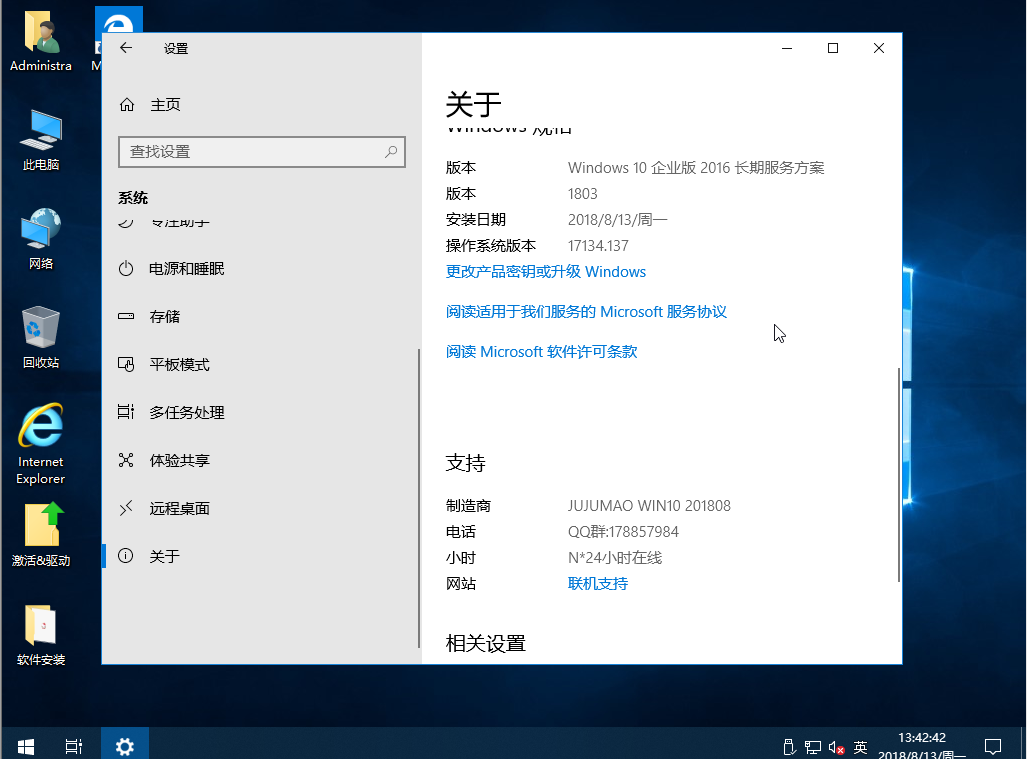Close the 设置 window
The height and width of the screenshot is (759, 1027).
click(879, 48)
